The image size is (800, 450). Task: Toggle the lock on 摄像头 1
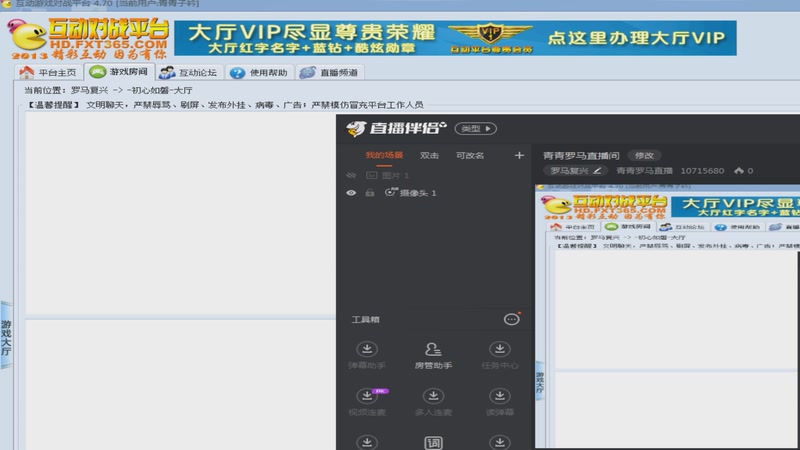pos(369,193)
